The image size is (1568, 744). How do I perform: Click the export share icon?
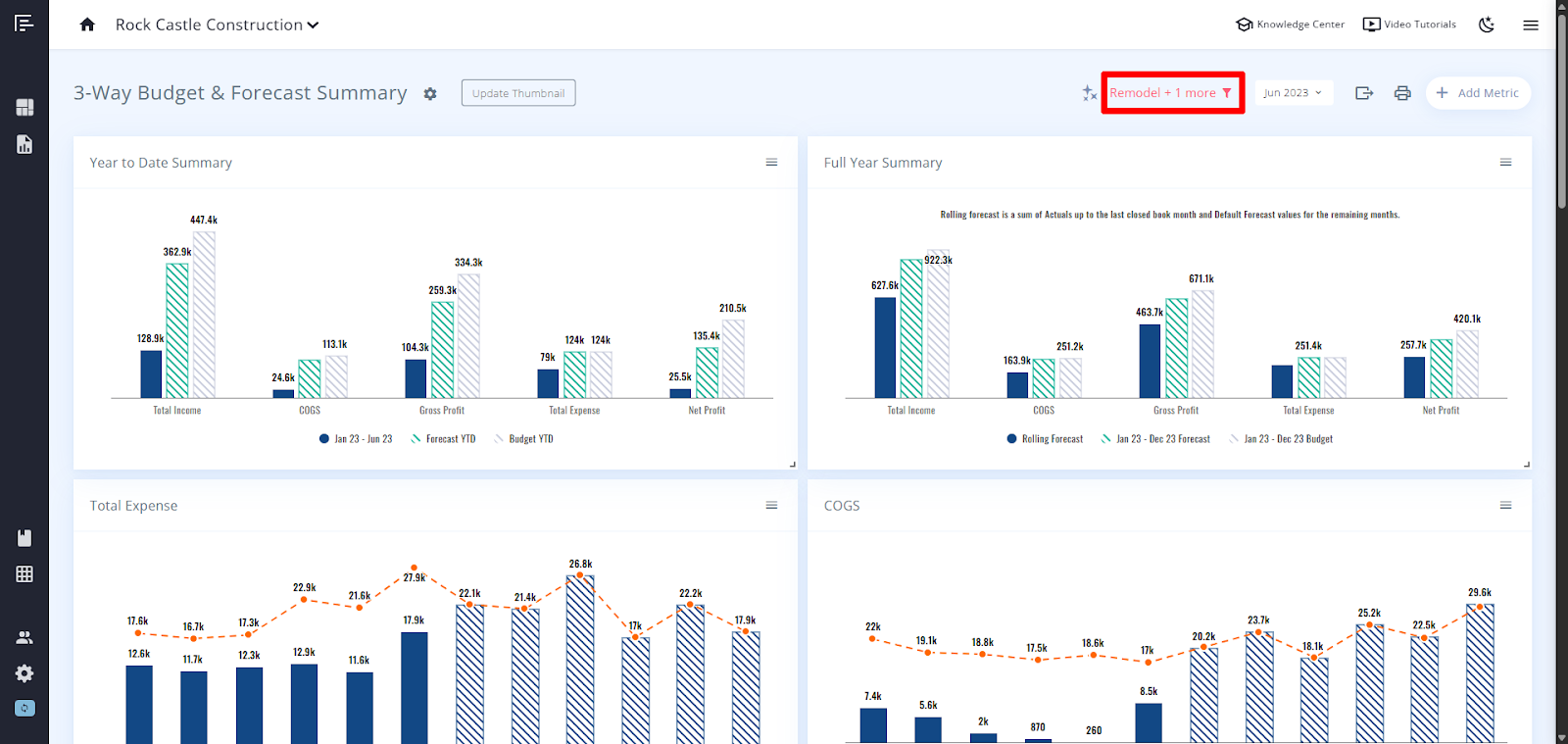pos(1364,93)
